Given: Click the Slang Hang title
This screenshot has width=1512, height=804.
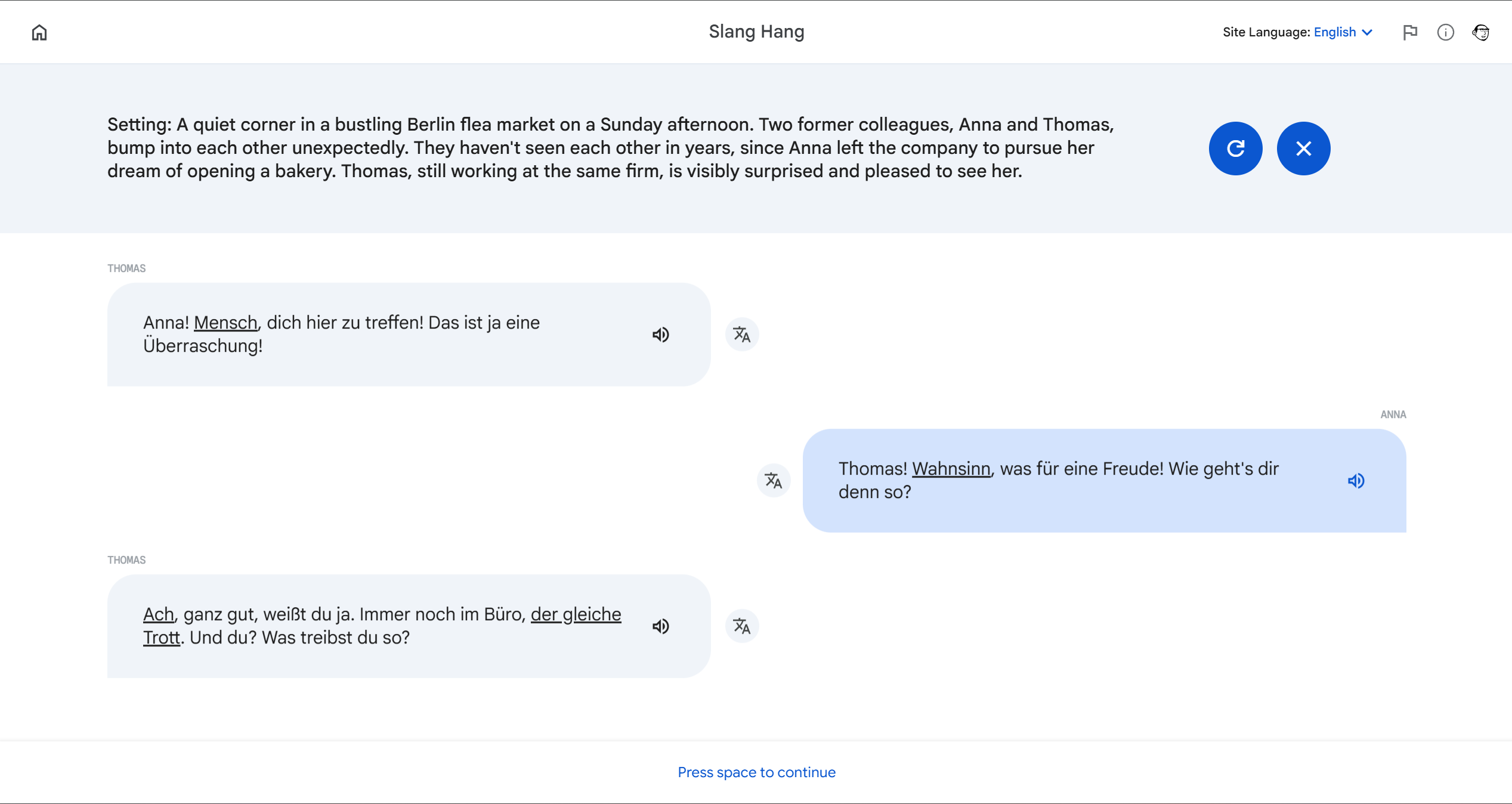Looking at the screenshot, I should (x=756, y=32).
